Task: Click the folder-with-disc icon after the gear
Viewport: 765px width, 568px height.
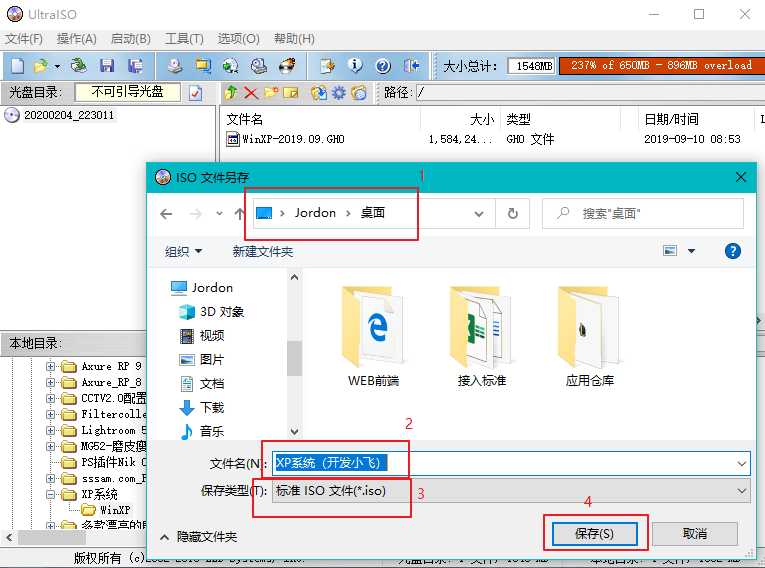Action: [359, 92]
